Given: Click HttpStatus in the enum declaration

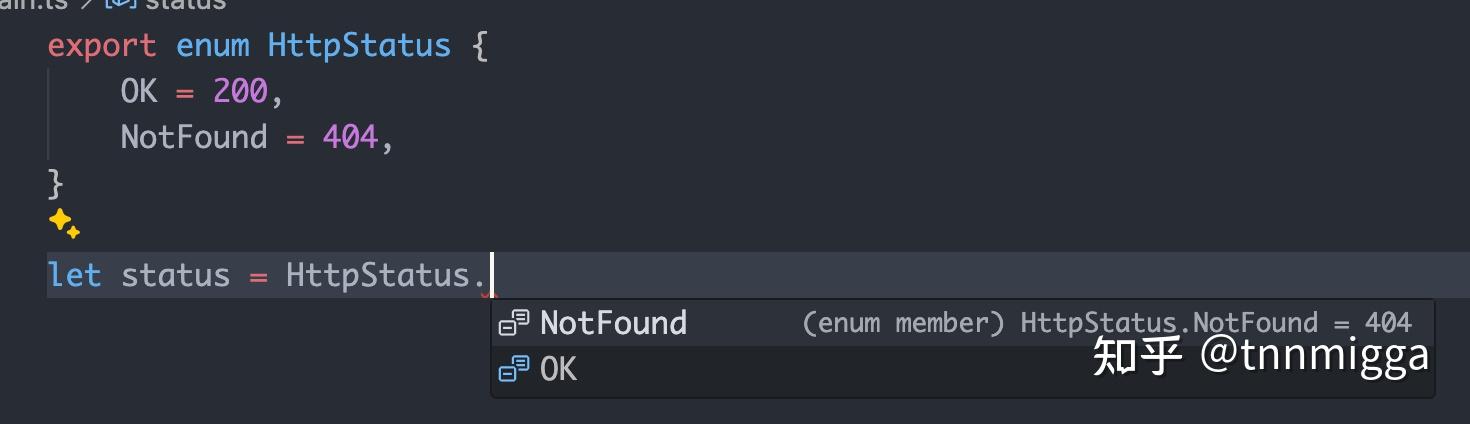Looking at the screenshot, I should pyautogui.click(x=359, y=46).
